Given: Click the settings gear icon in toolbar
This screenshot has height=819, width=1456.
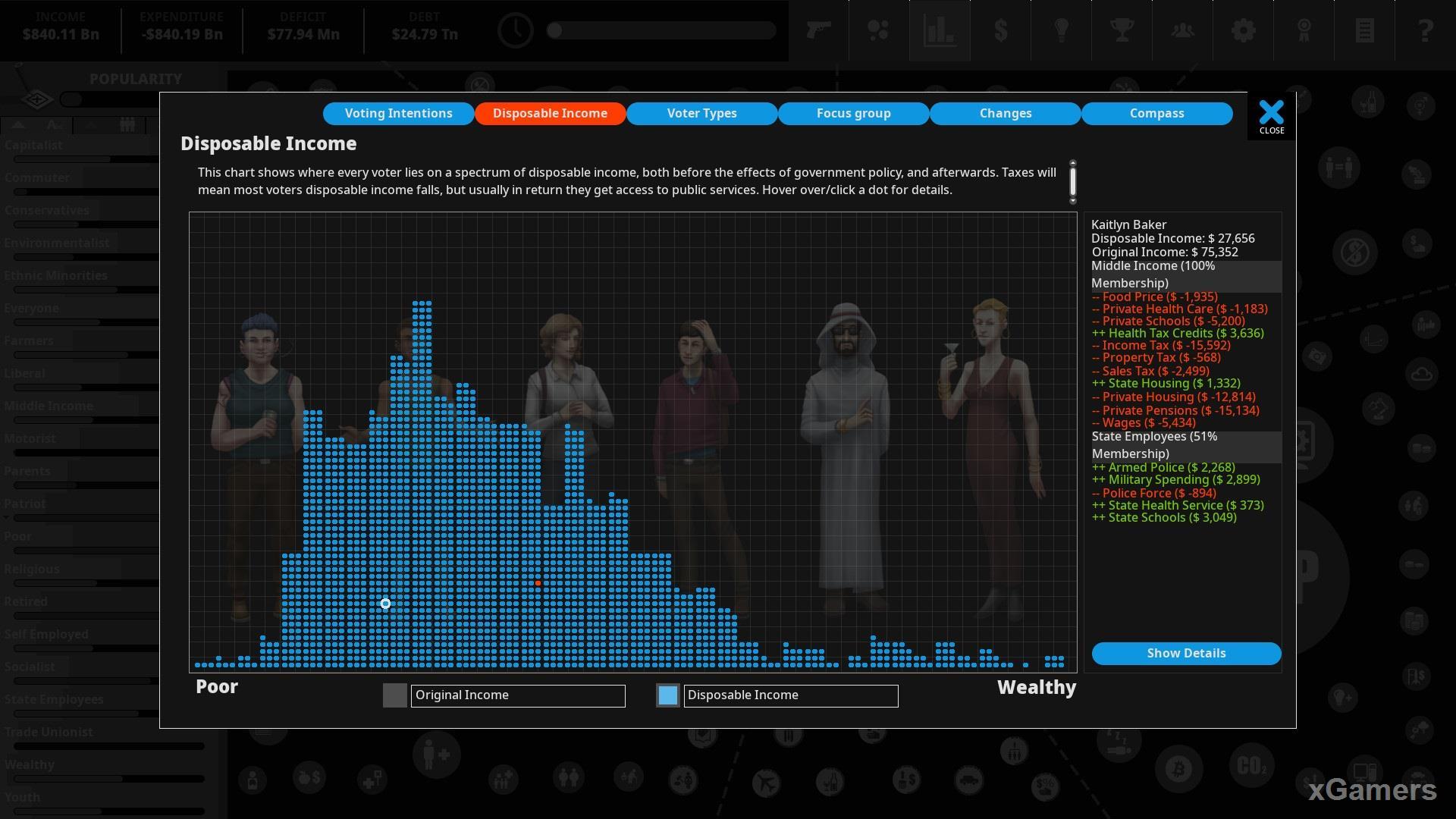Looking at the screenshot, I should (1243, 29).
